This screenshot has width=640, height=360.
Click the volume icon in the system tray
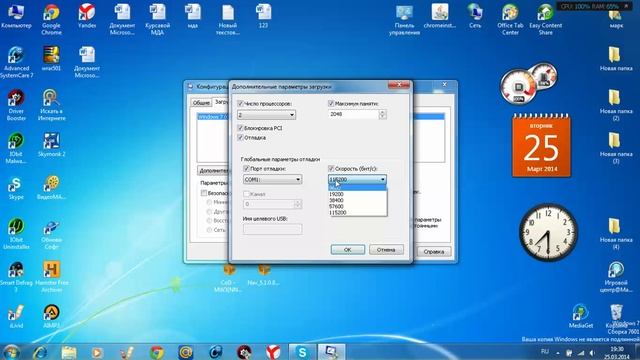pos(592,353)
